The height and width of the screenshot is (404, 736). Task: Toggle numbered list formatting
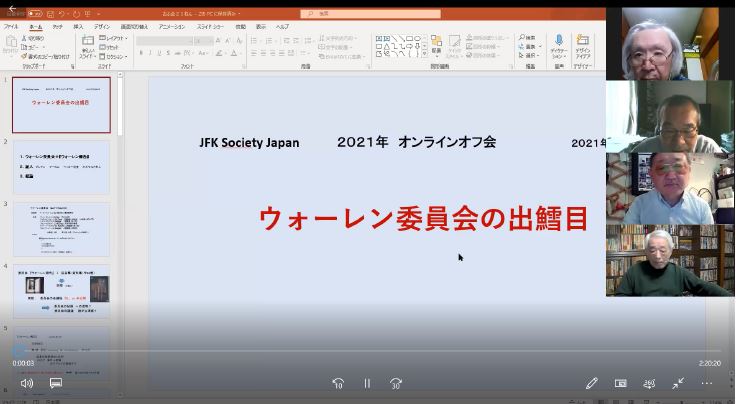tap(269, 41)
